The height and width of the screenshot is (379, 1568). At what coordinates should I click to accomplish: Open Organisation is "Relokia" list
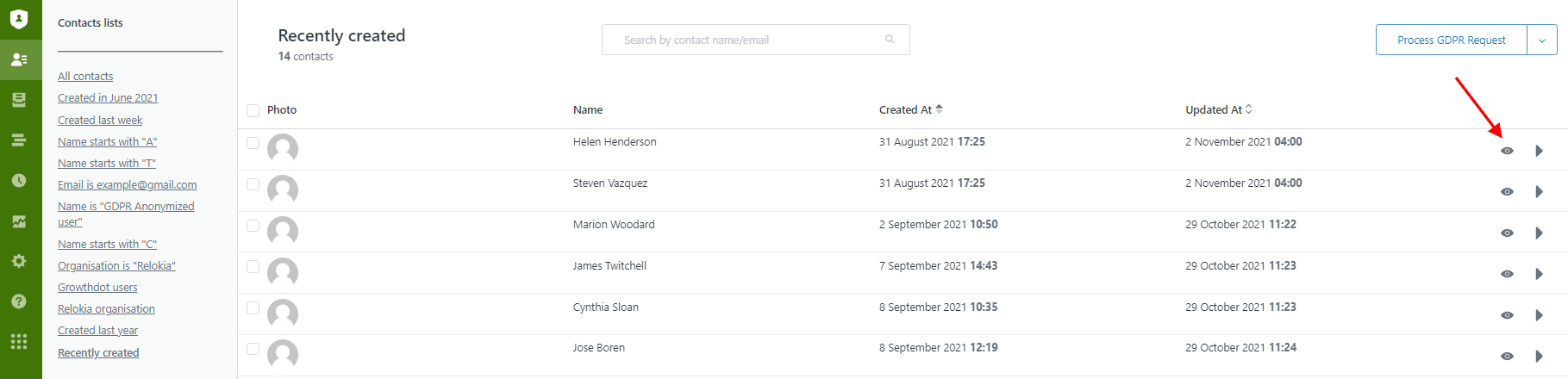116,266
